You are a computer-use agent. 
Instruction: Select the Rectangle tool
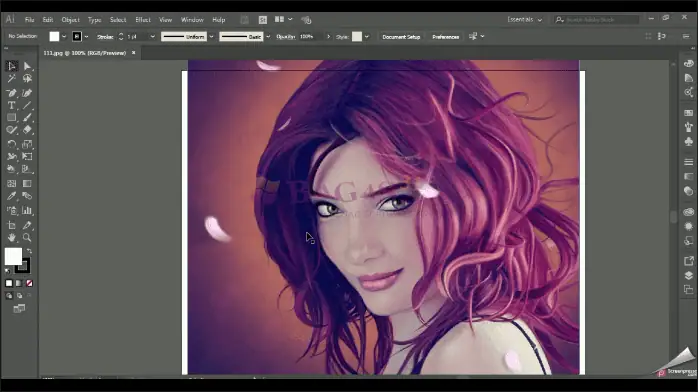12,117
